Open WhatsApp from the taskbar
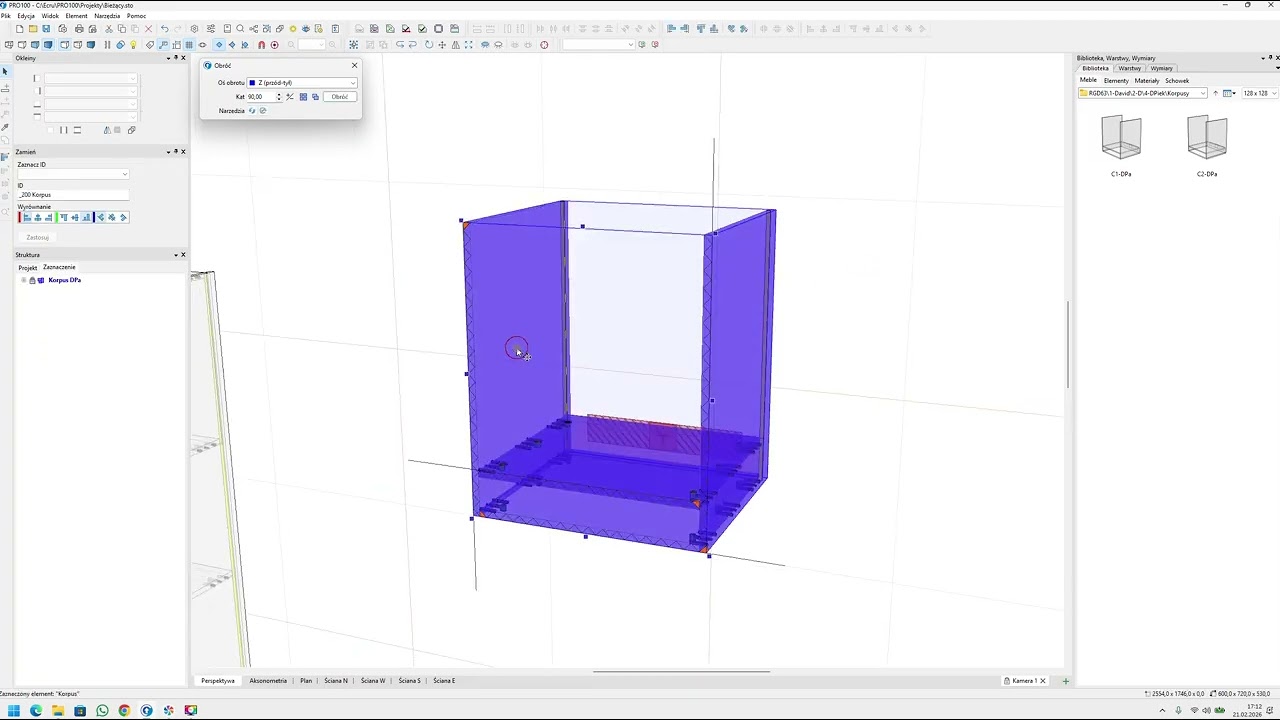1280x720 pixels. (102, 711)
